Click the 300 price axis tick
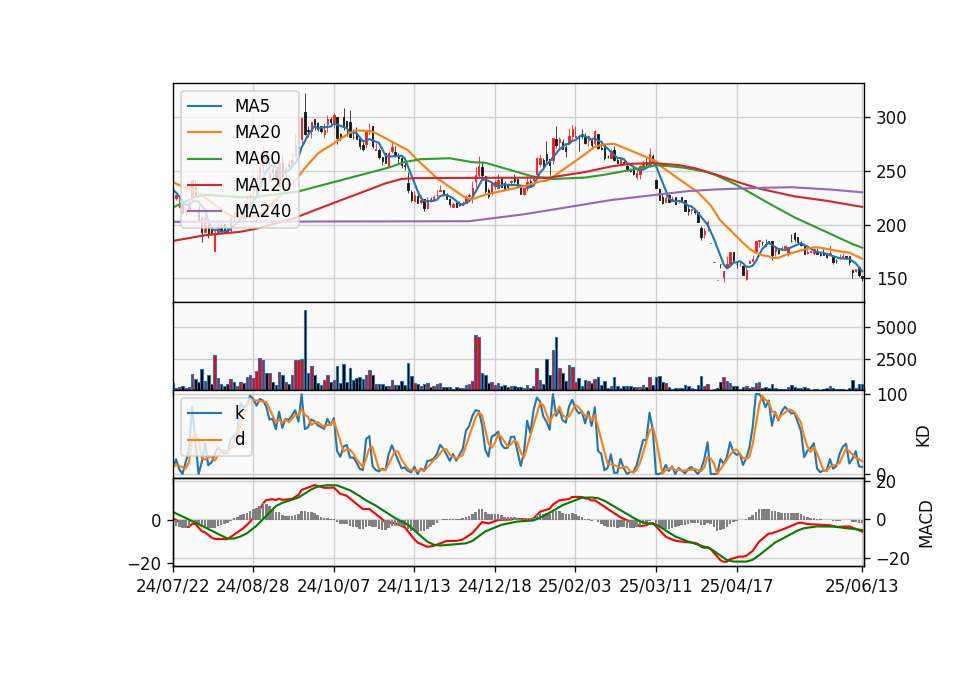Viewport: 960px width, 690px height. point(891,118)
